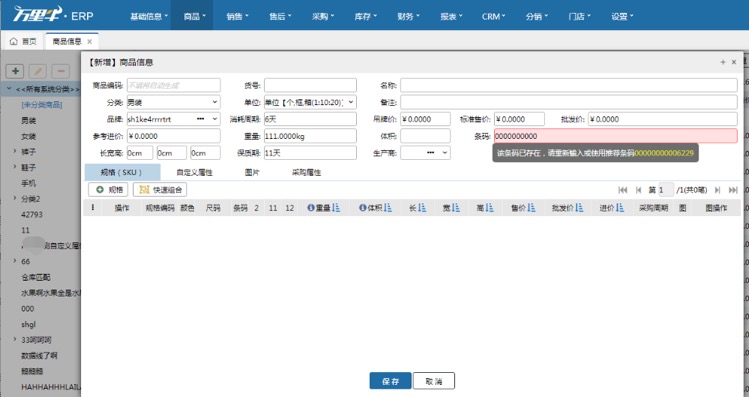749x397 pixels.
Task: Open the 财务 menu
Action: click(408, 16)
